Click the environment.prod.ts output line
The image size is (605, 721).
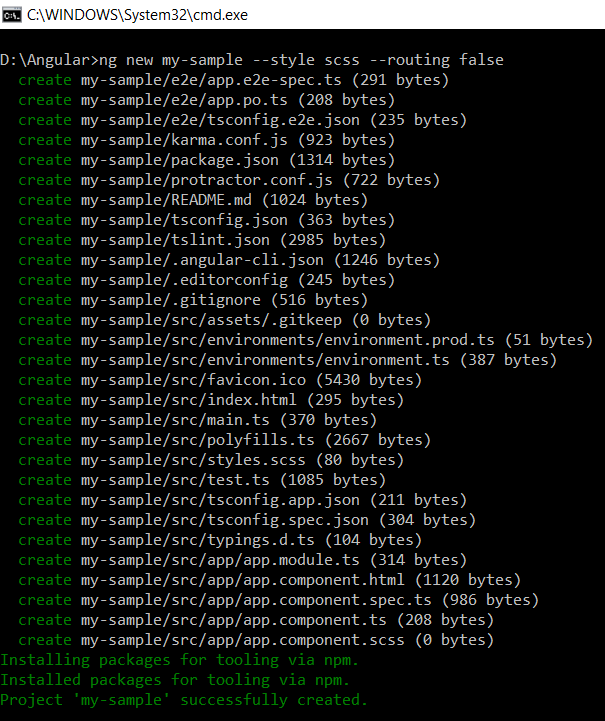[x=306, y=340]
